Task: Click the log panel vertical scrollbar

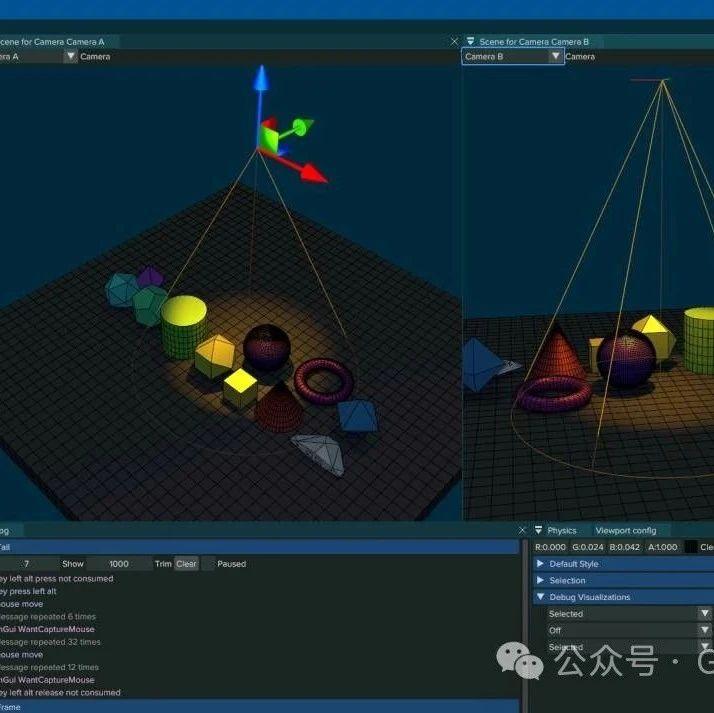Action: (x=524, y=624)
